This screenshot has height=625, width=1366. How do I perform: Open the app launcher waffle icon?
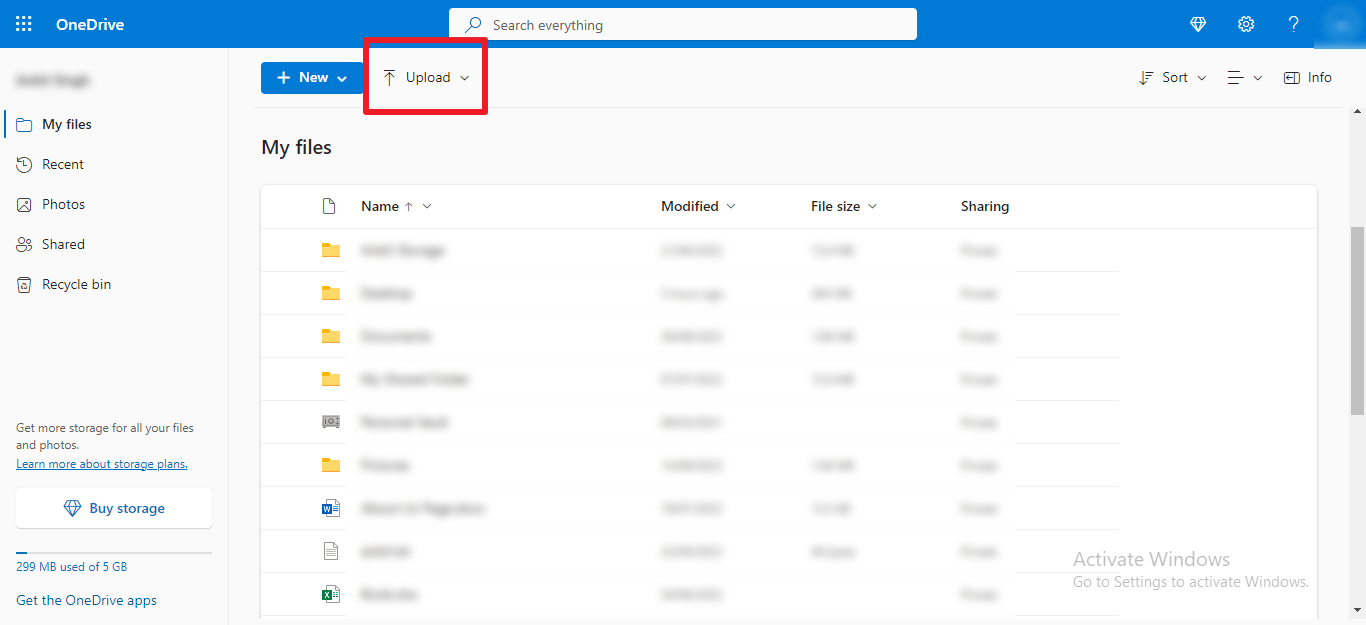(x=23, y=23)
